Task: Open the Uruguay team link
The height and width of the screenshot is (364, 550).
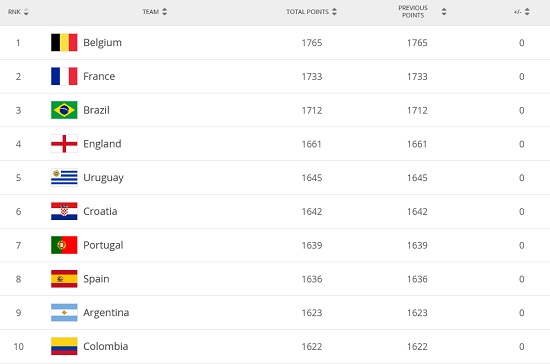Action: (x=103, y=178)
